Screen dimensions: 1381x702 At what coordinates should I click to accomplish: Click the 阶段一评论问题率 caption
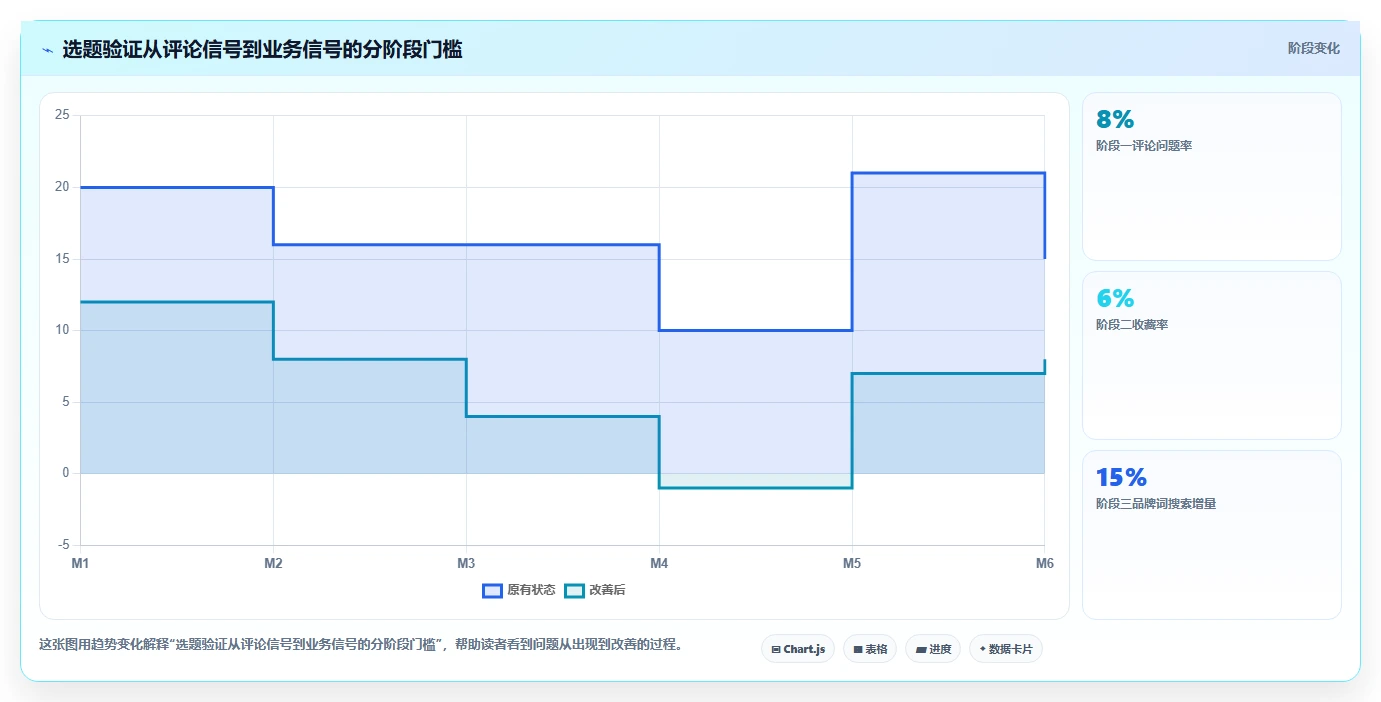(x=1144, y=146)
